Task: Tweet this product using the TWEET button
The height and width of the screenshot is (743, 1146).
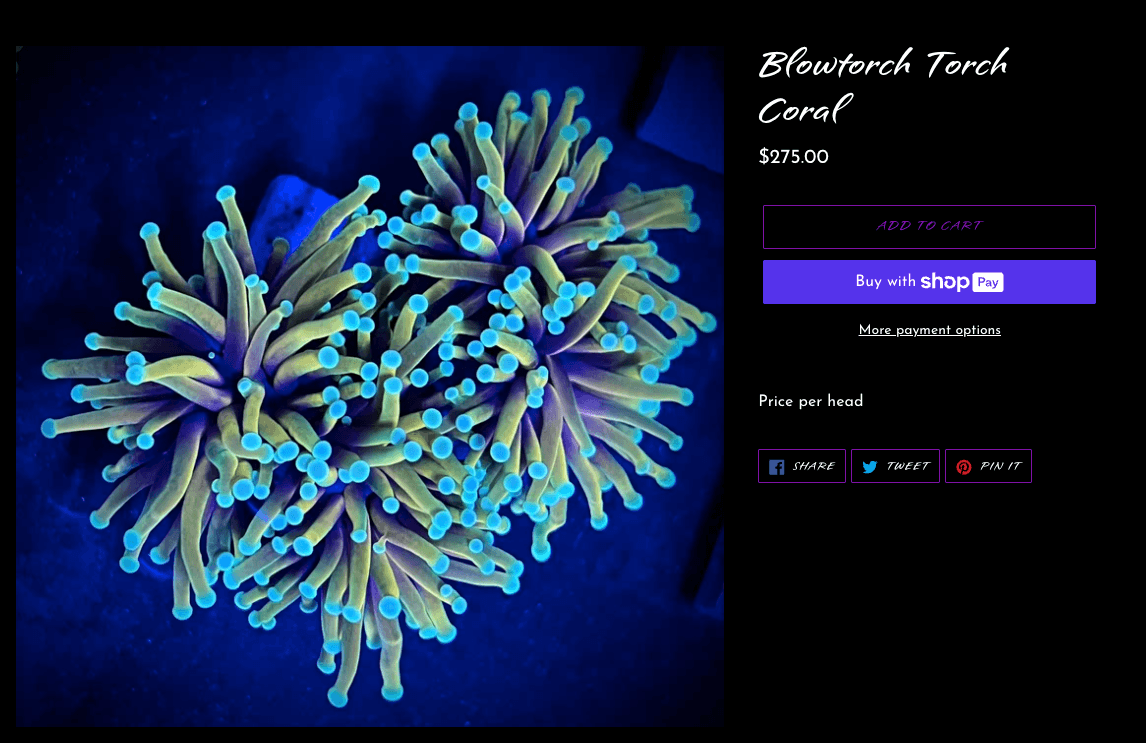Action: [895, 466]
